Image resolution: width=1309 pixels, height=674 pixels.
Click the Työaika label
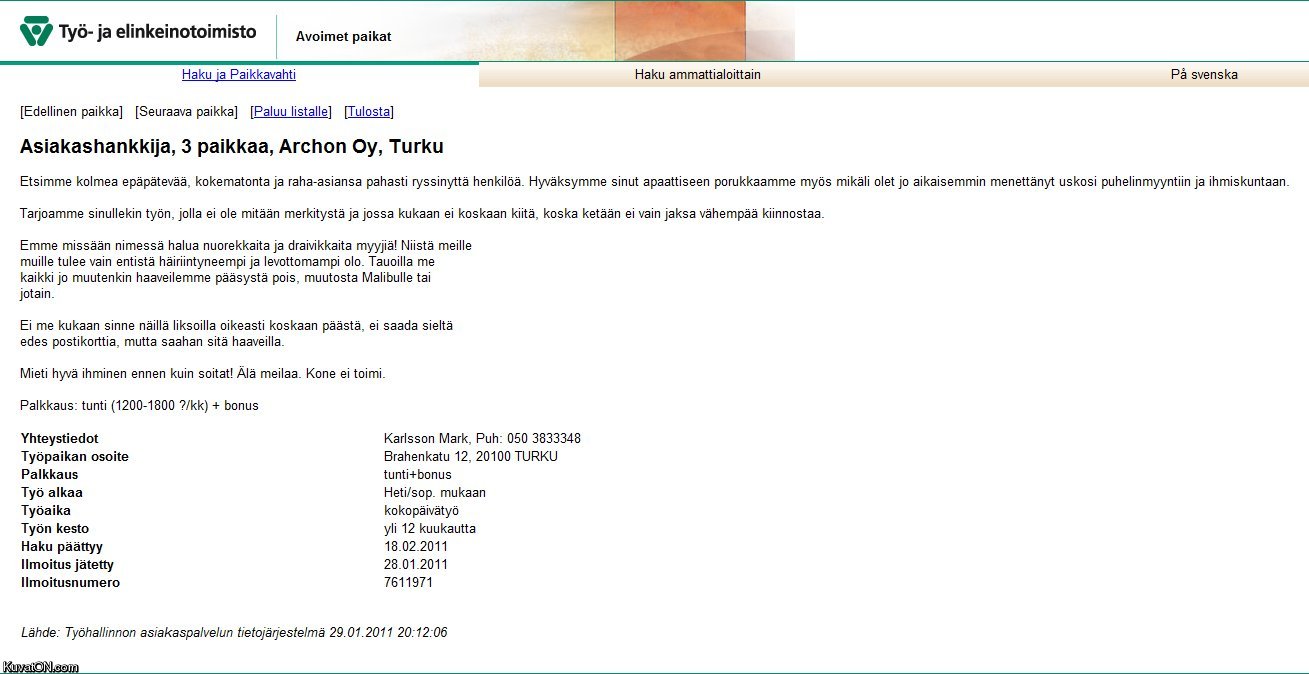click(46, 511)
